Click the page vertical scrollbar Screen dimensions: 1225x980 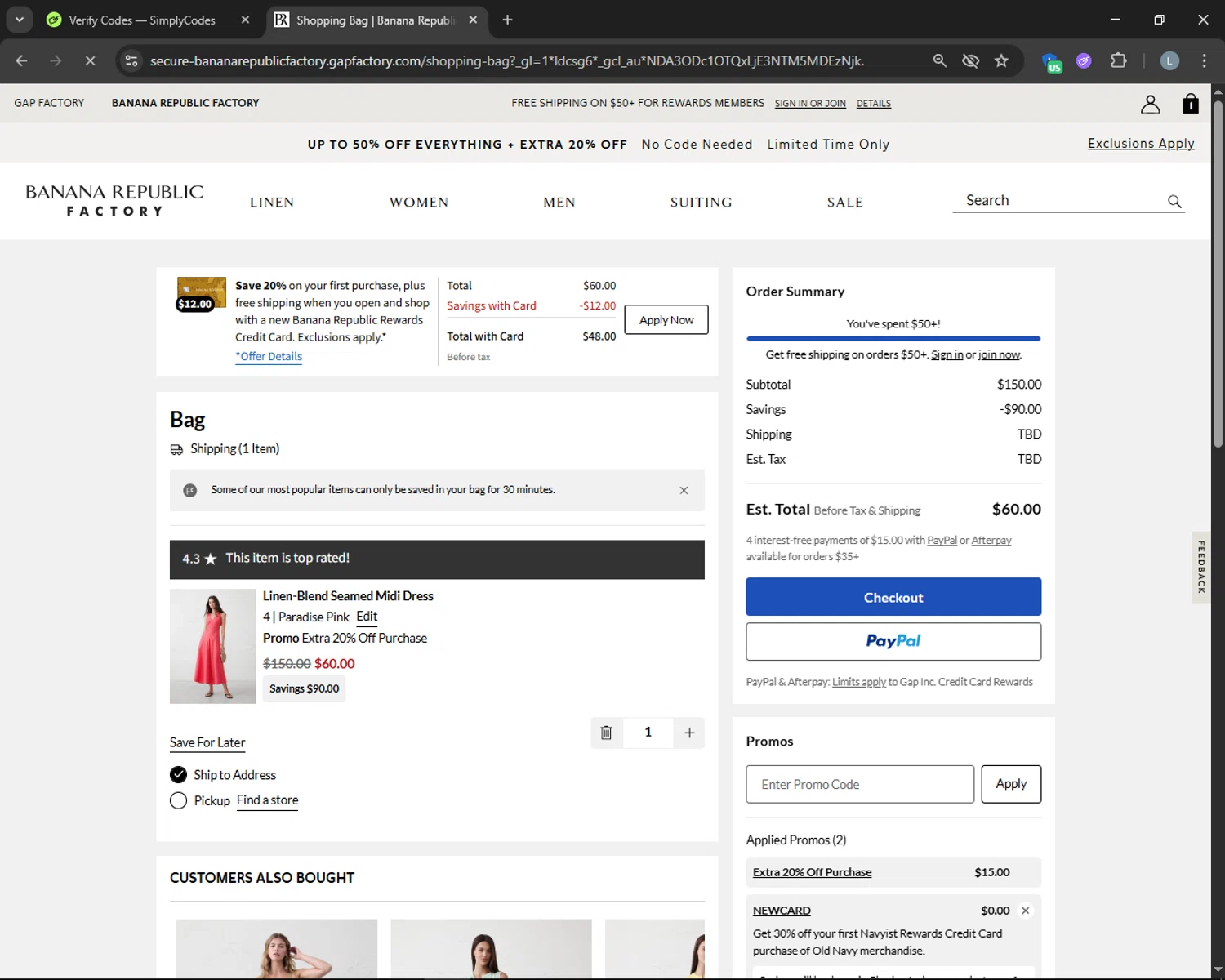[x=1218, y=274]
